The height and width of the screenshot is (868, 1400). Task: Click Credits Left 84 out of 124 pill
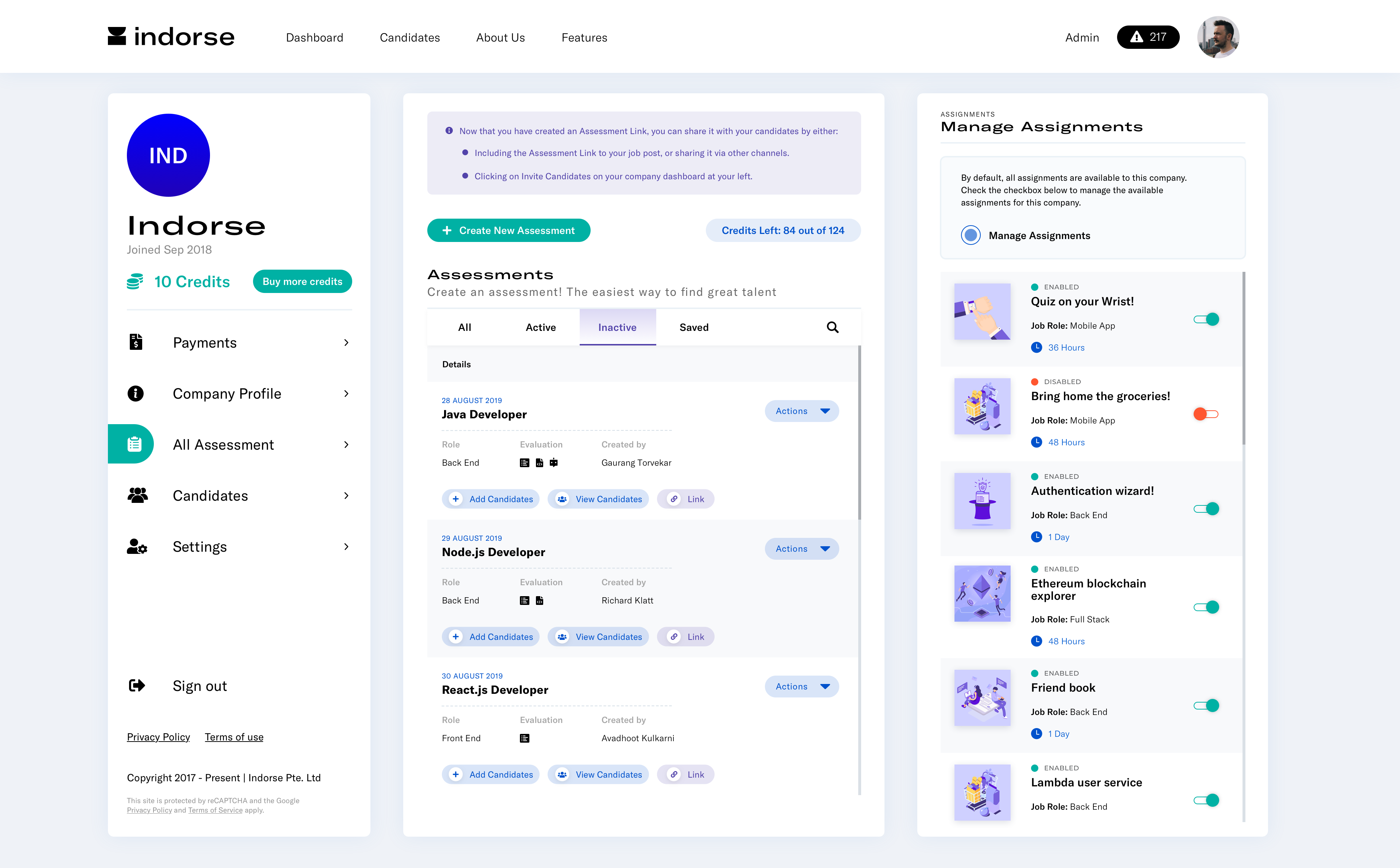783,230
